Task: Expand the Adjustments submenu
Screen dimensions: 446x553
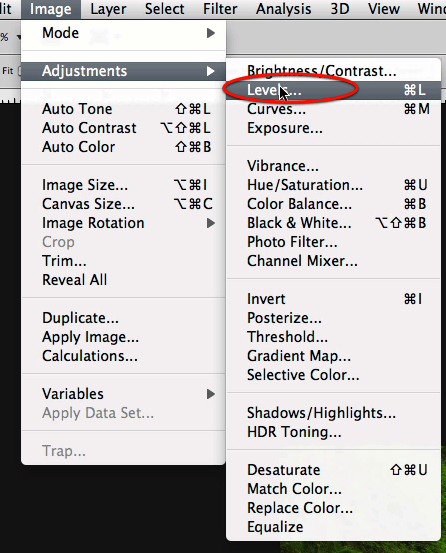Action: coord(123,71)
